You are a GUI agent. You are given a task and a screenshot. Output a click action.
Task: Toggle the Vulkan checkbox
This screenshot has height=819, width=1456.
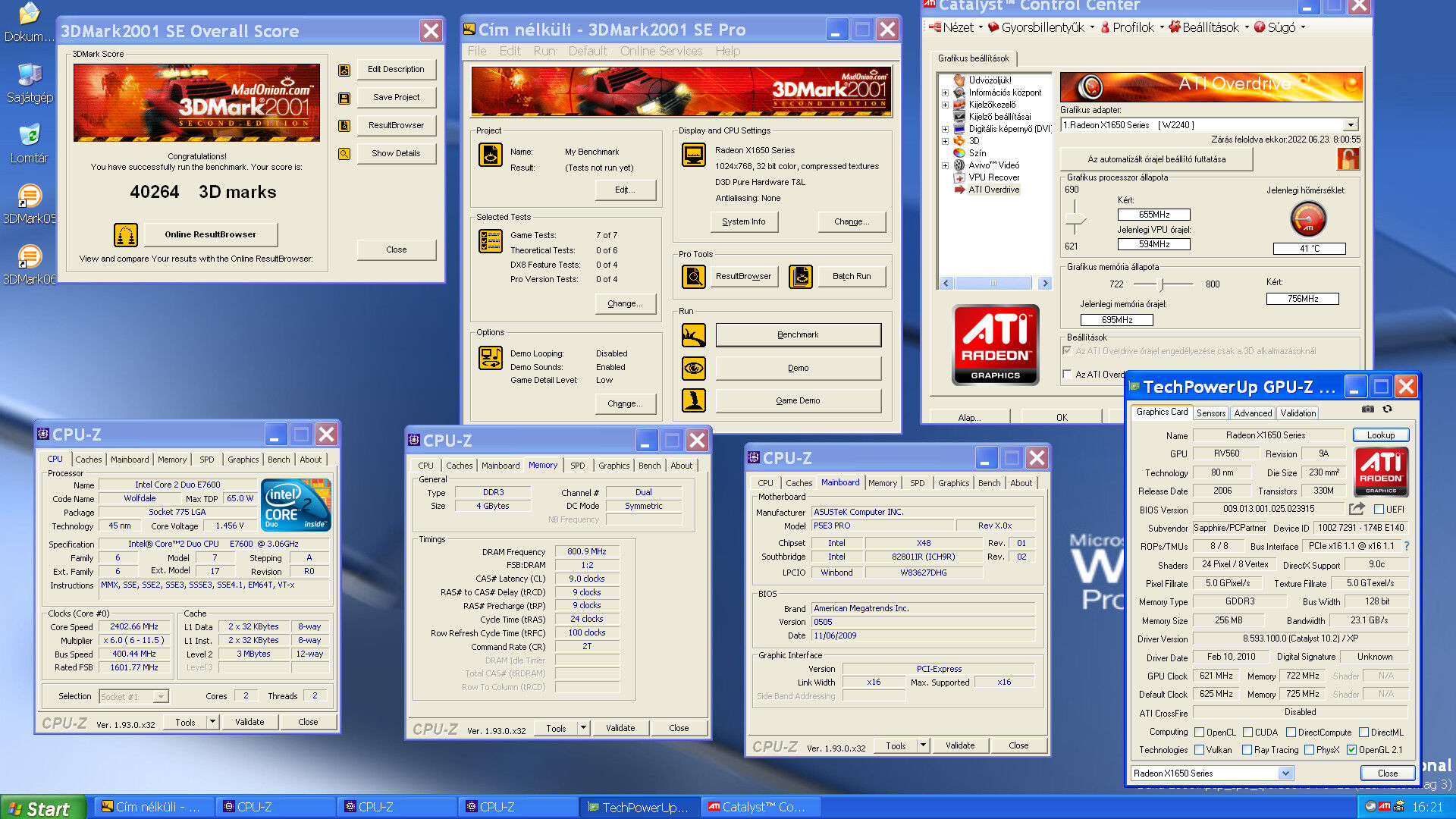[x=1199, y=750]
